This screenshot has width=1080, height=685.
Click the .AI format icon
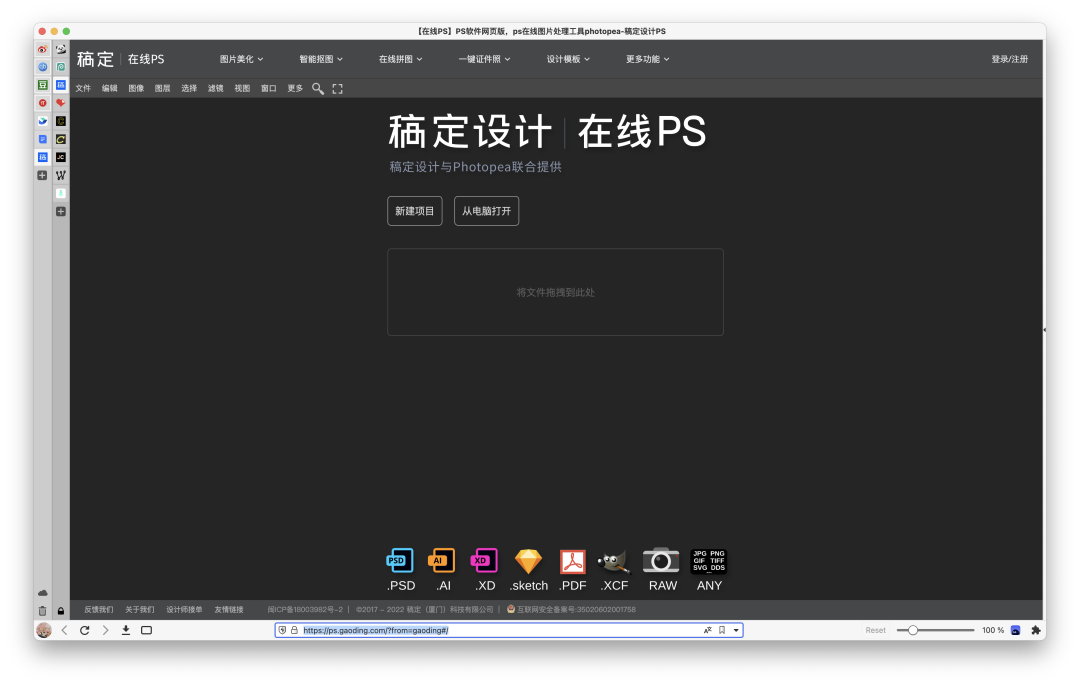point(442,561)
